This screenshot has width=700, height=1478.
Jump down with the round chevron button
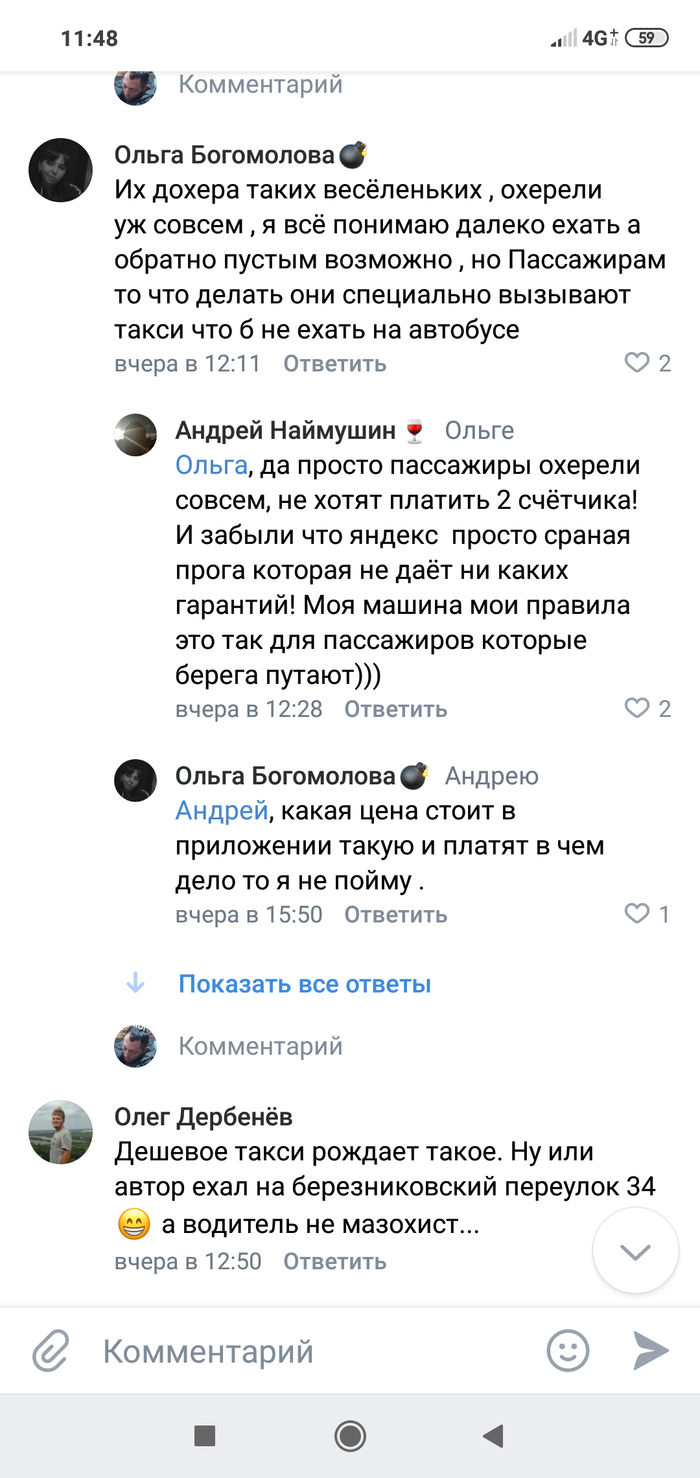click(636, 1252)
